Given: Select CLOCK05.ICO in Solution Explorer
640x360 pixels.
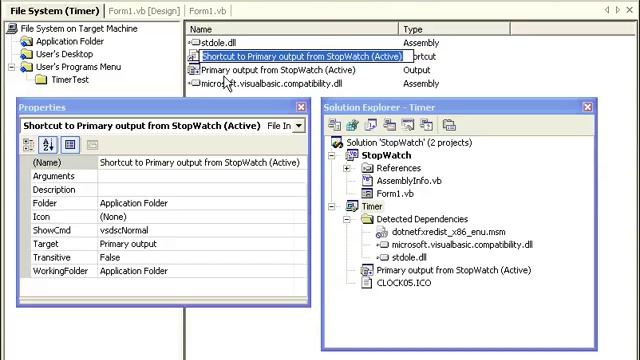Looking at the screenshot, I should pos(403,283).
